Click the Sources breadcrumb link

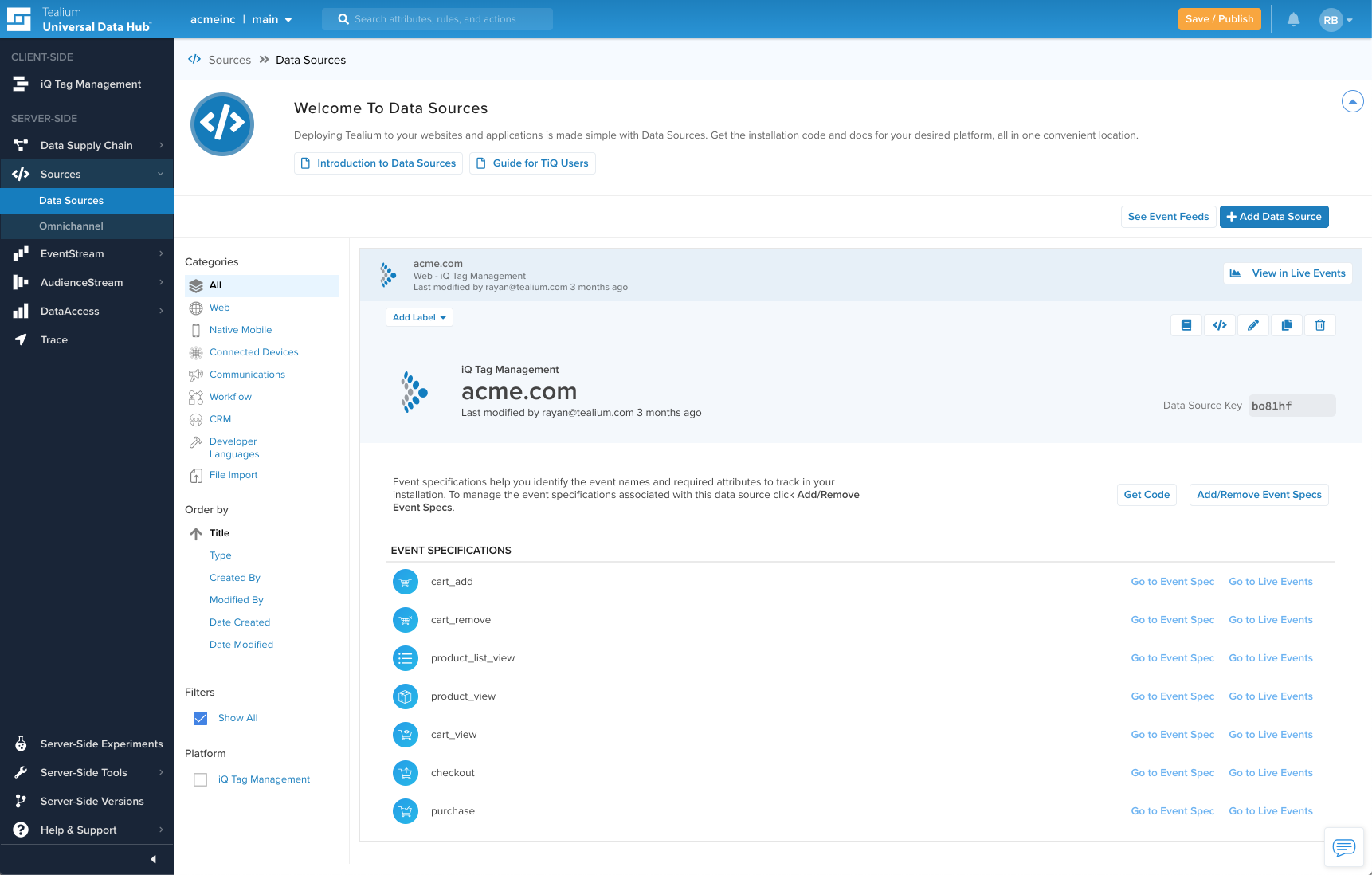coord(229,60)
